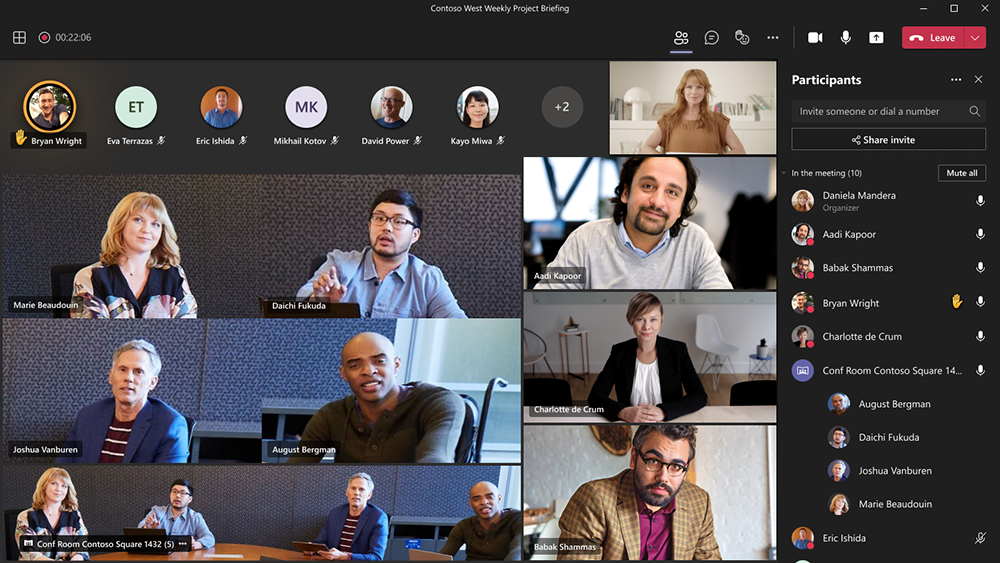Collapse the "In the meeting (10)" section
Viewport: 1000px width, 563px height.
(x=784, y=173)
